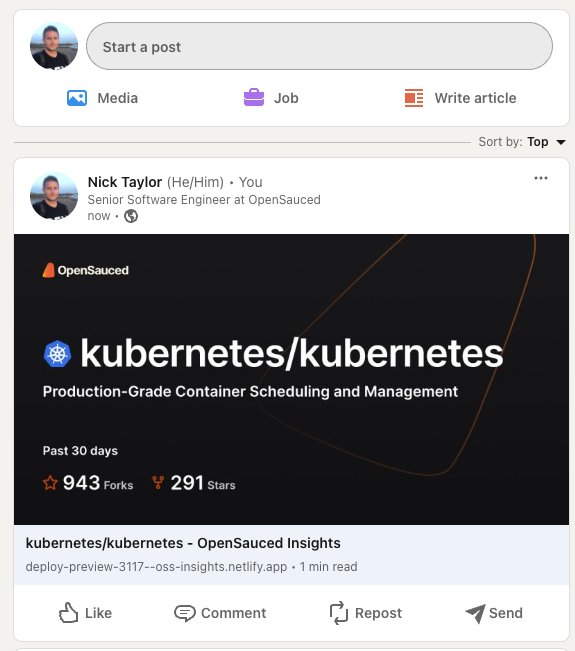The image size is (575, 651).
Task: Click the purple Job briefcase icon
Action: pyautogui.click(x=254, y=98)
